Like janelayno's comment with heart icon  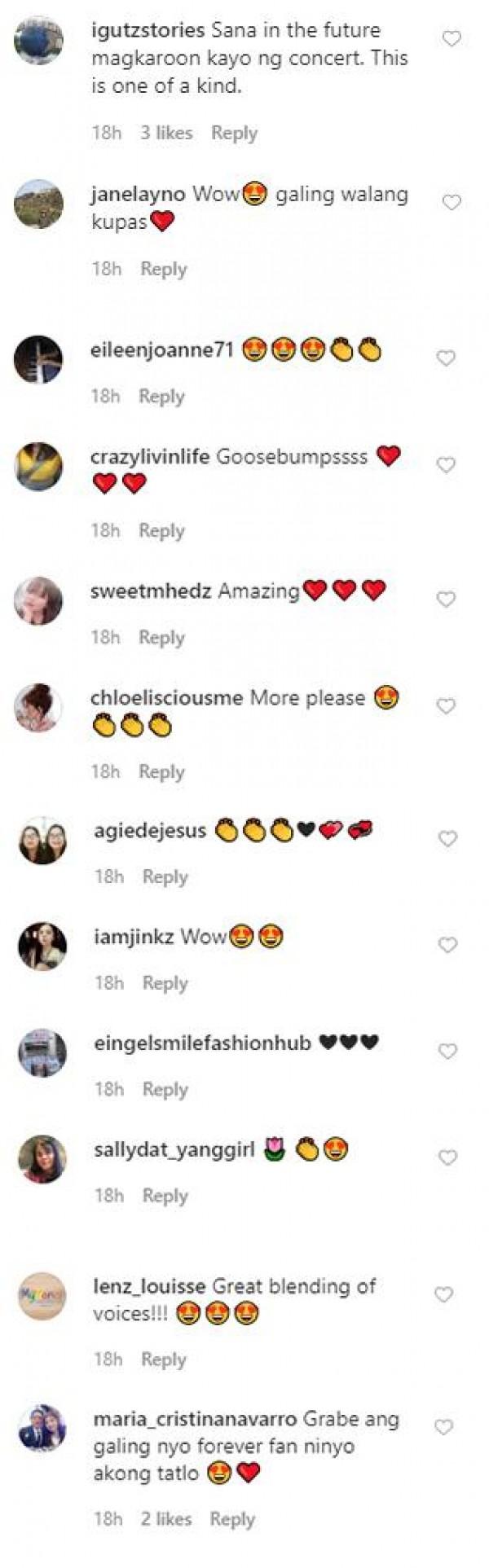point(451,203)
